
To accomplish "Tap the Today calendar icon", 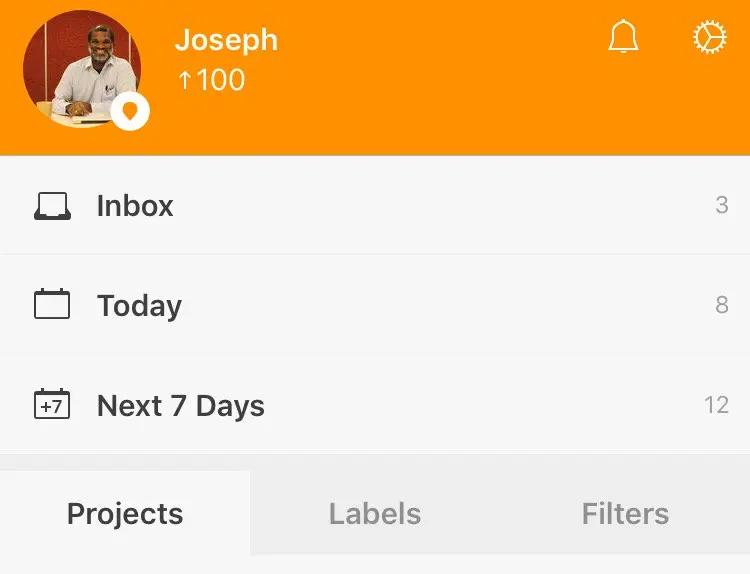I will point(52,304).
